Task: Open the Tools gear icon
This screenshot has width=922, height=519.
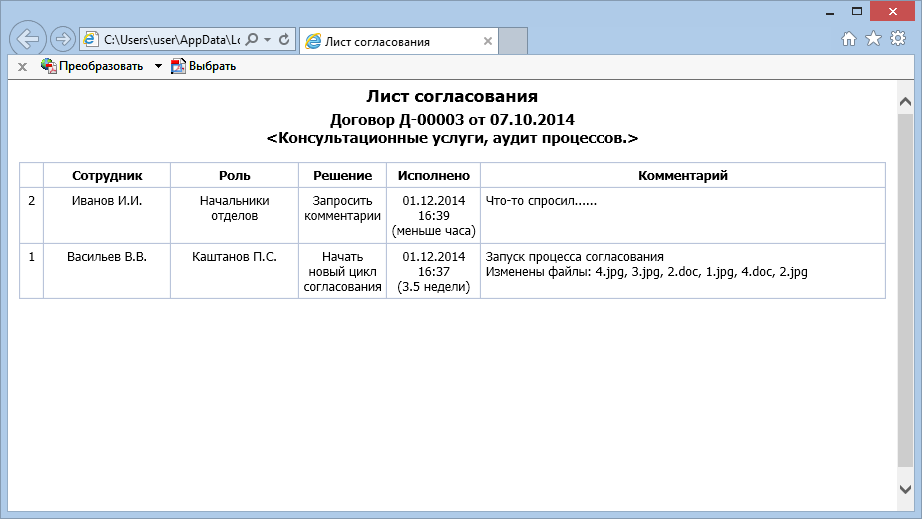Action: (897, 39)
